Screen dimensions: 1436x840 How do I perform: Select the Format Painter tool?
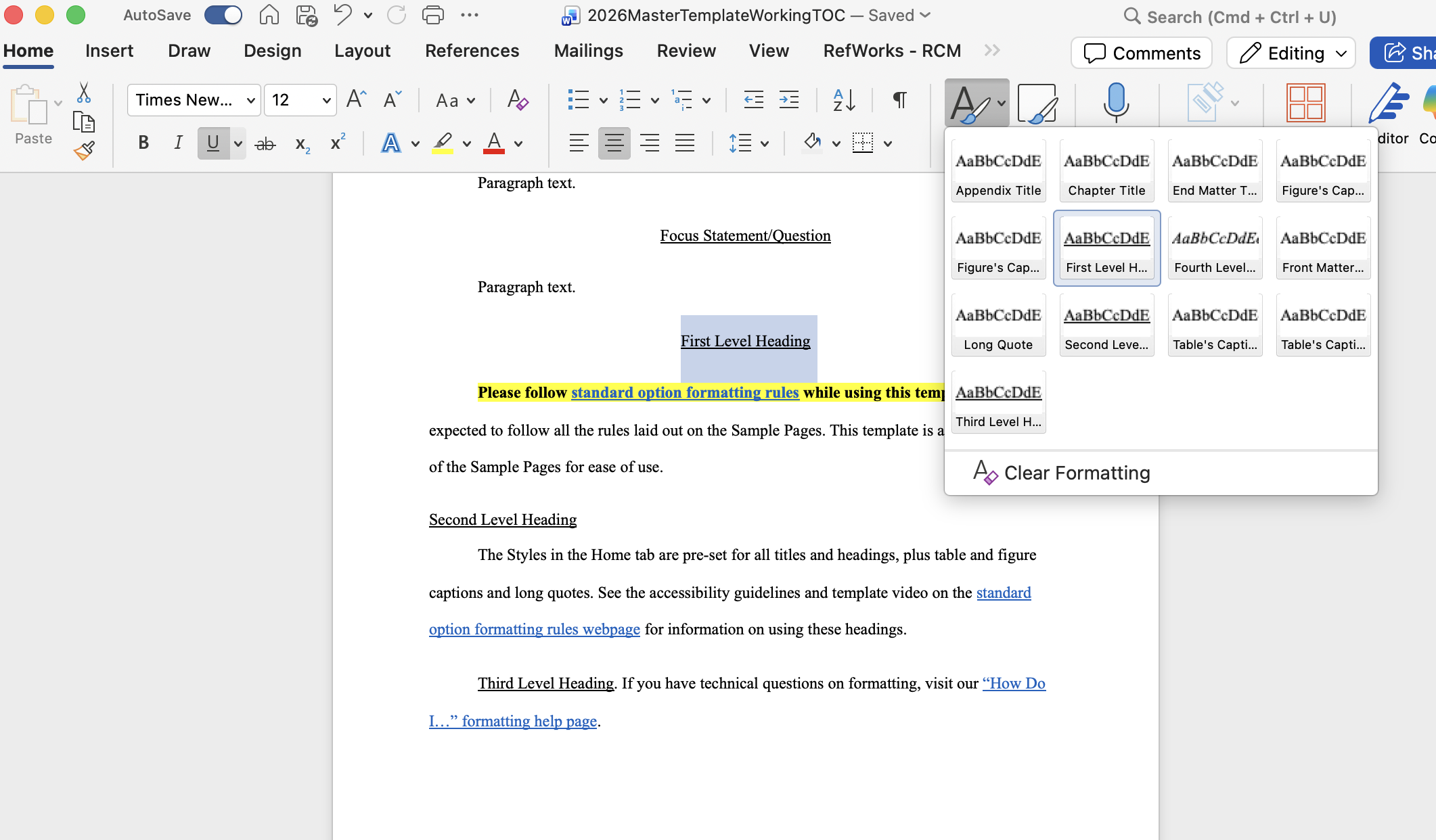pyautogui.click(x=83, y=150)
